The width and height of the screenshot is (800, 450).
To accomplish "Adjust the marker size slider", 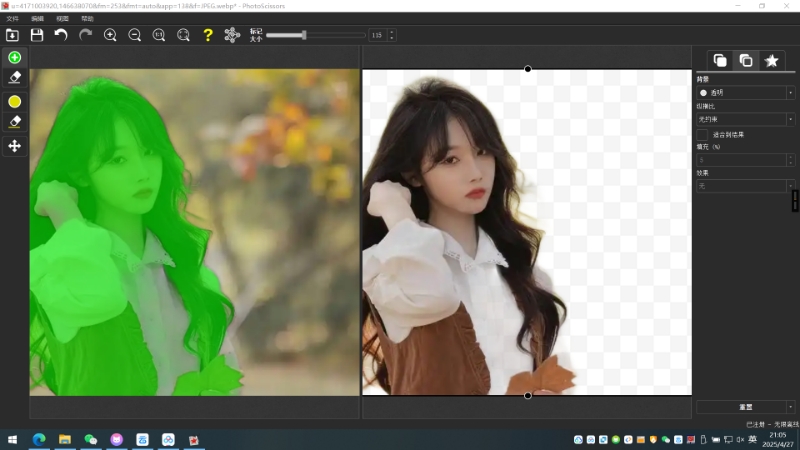I will click(x=304, y=35).
